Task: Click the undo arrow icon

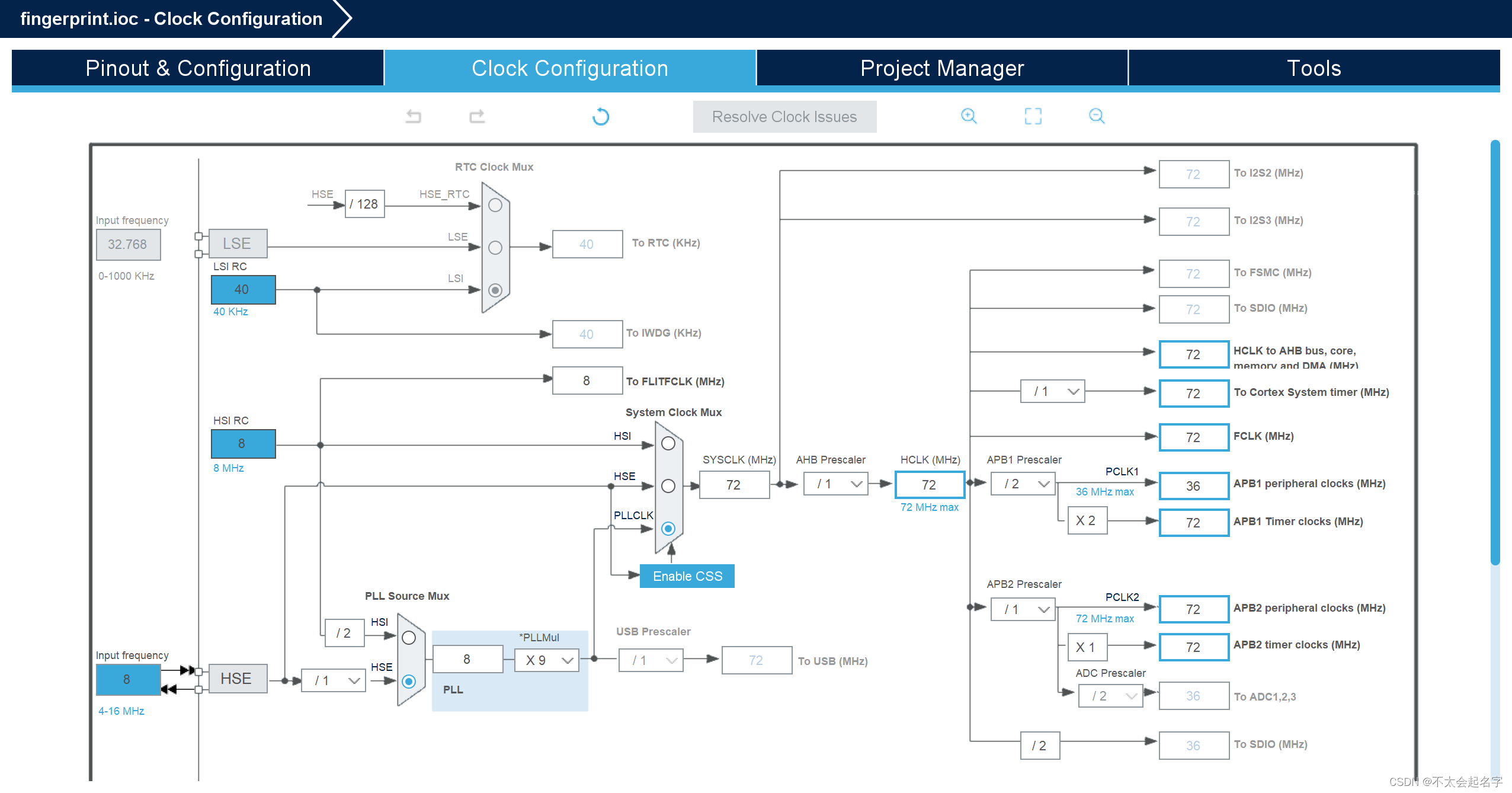Action: click(x=414, y=116)
